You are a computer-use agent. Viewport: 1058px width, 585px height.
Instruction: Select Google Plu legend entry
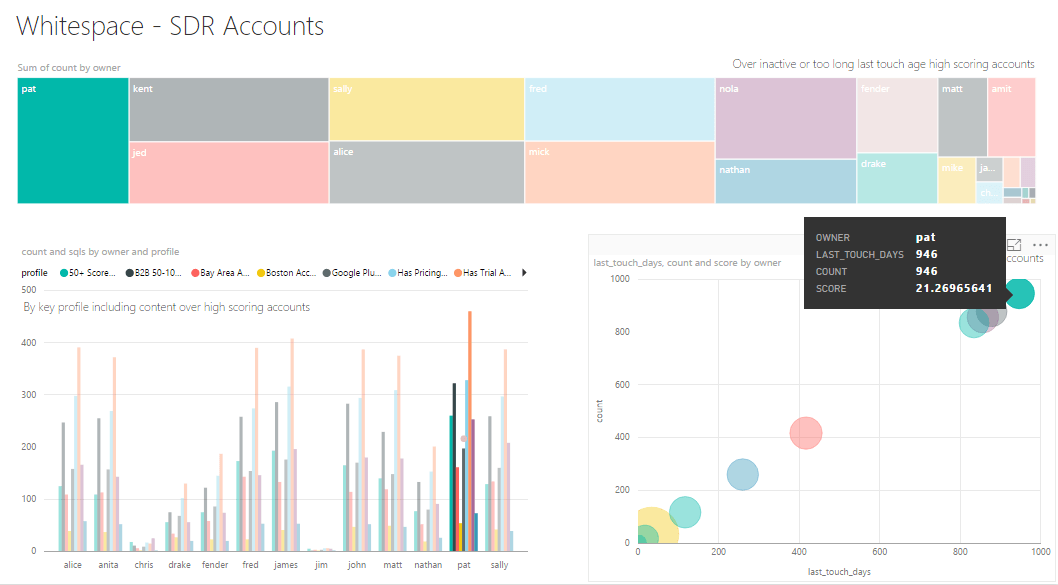pyautogui.click(x=352, y=273)
